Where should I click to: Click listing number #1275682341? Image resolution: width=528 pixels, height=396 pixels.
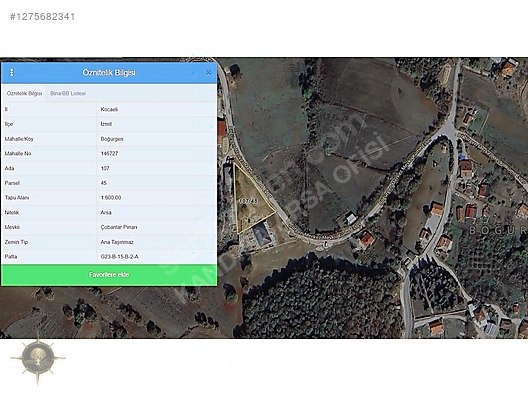pyautogui.click(x=42, y=17)
